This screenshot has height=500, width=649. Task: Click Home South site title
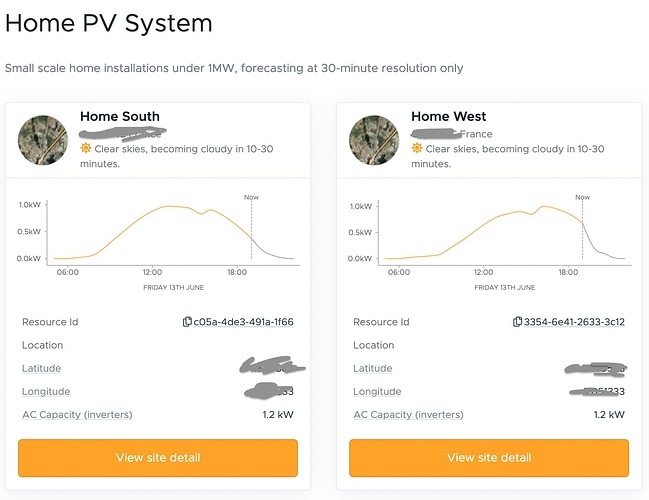click(x=120, y=117)
